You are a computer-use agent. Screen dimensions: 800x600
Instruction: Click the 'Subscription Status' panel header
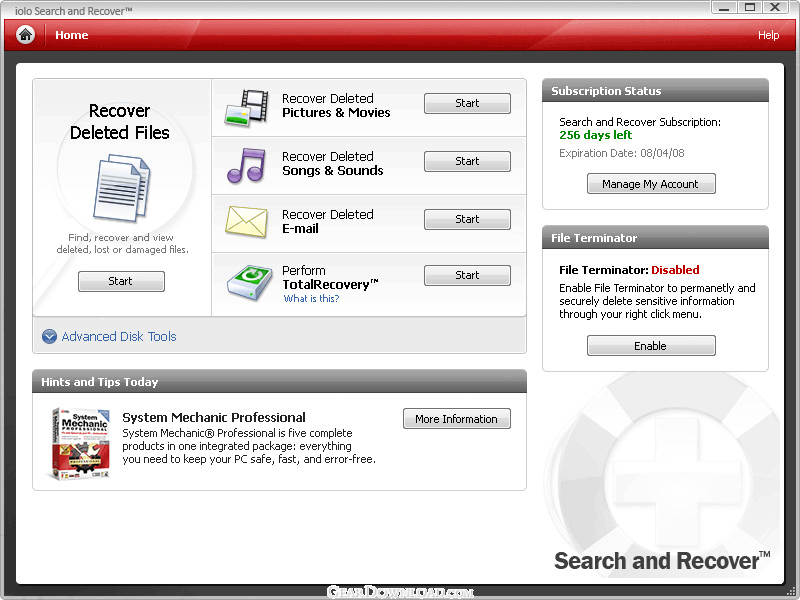[655, 91]
